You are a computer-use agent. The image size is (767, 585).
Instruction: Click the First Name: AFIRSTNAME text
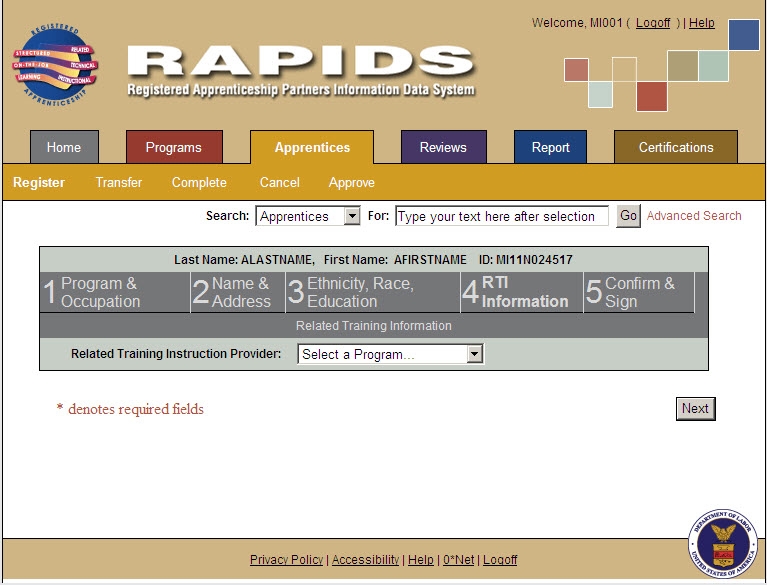coord(395,260)
